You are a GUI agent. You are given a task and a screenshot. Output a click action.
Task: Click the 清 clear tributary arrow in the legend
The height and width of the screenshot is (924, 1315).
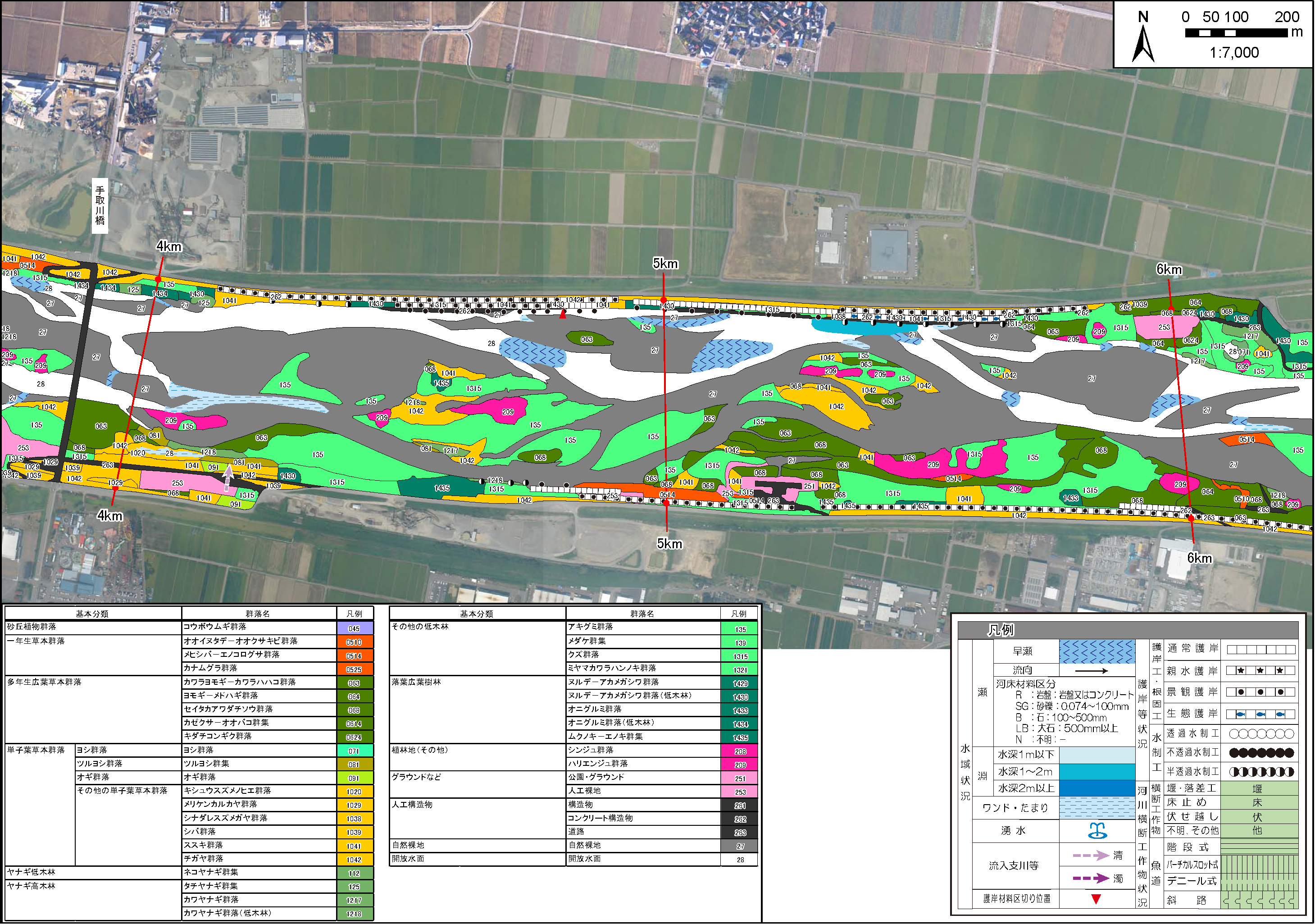[x=1091, y=856]
